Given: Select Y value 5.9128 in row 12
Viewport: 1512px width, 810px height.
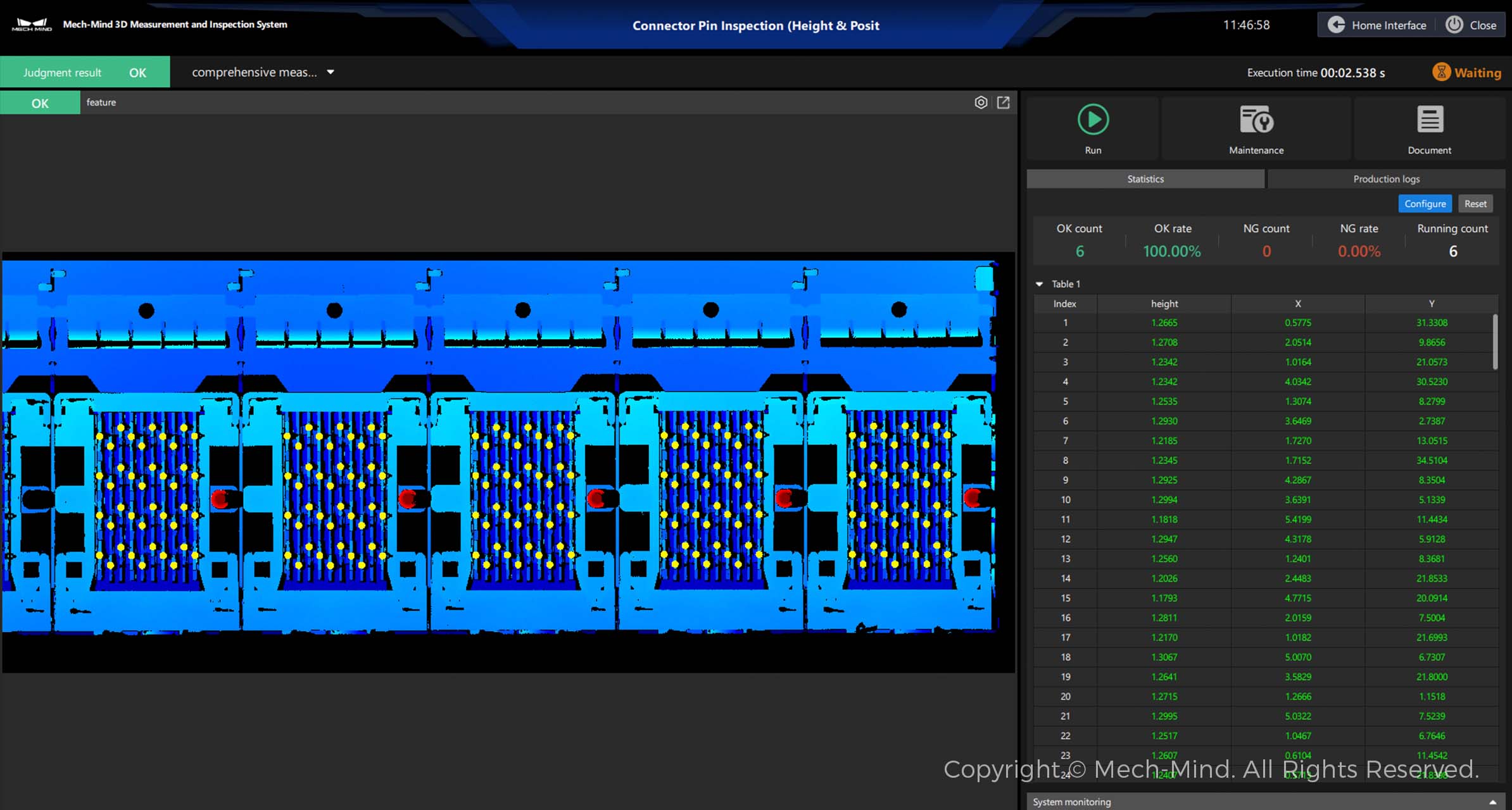Looking at the screenshot, I should (1432, 539).
